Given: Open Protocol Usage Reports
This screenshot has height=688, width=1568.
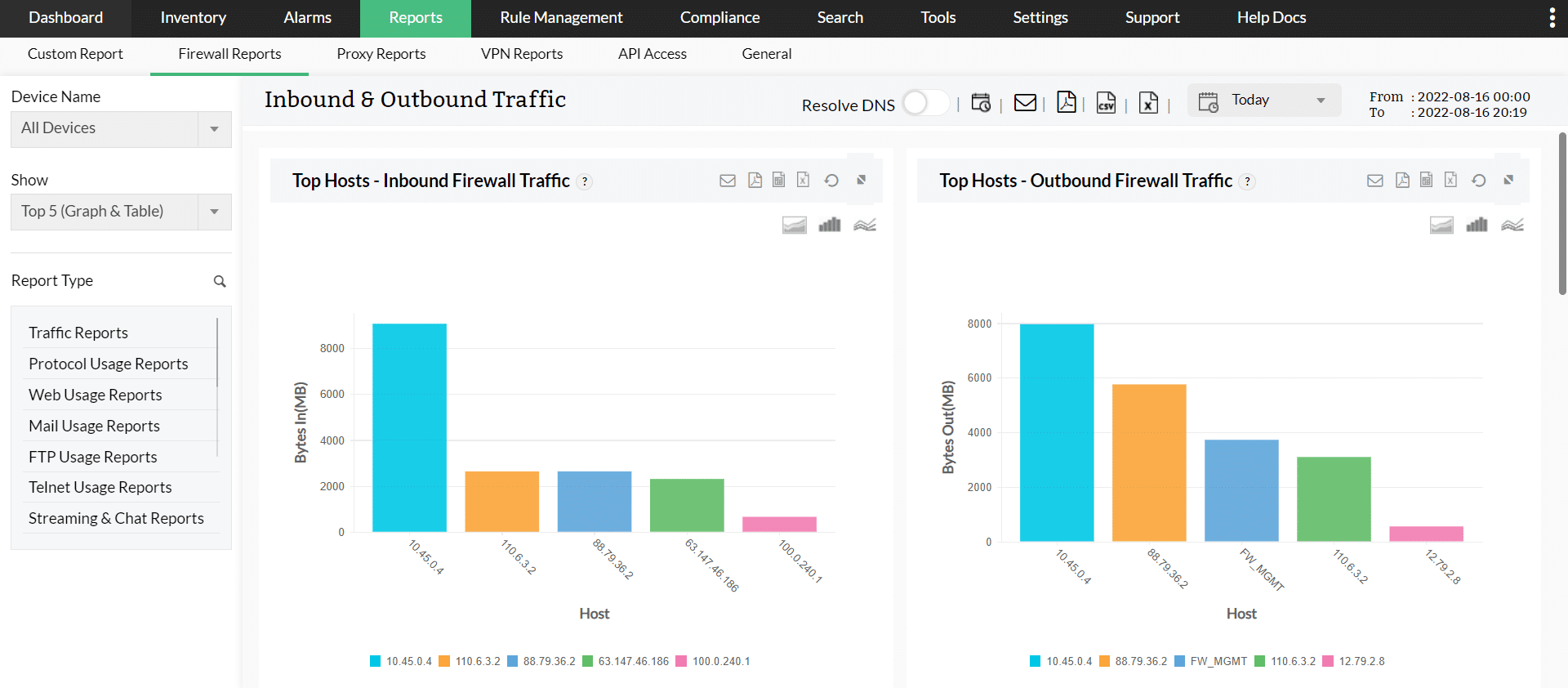Looking at the screenshot, I should pyautogui.click(x=109, y=364).
